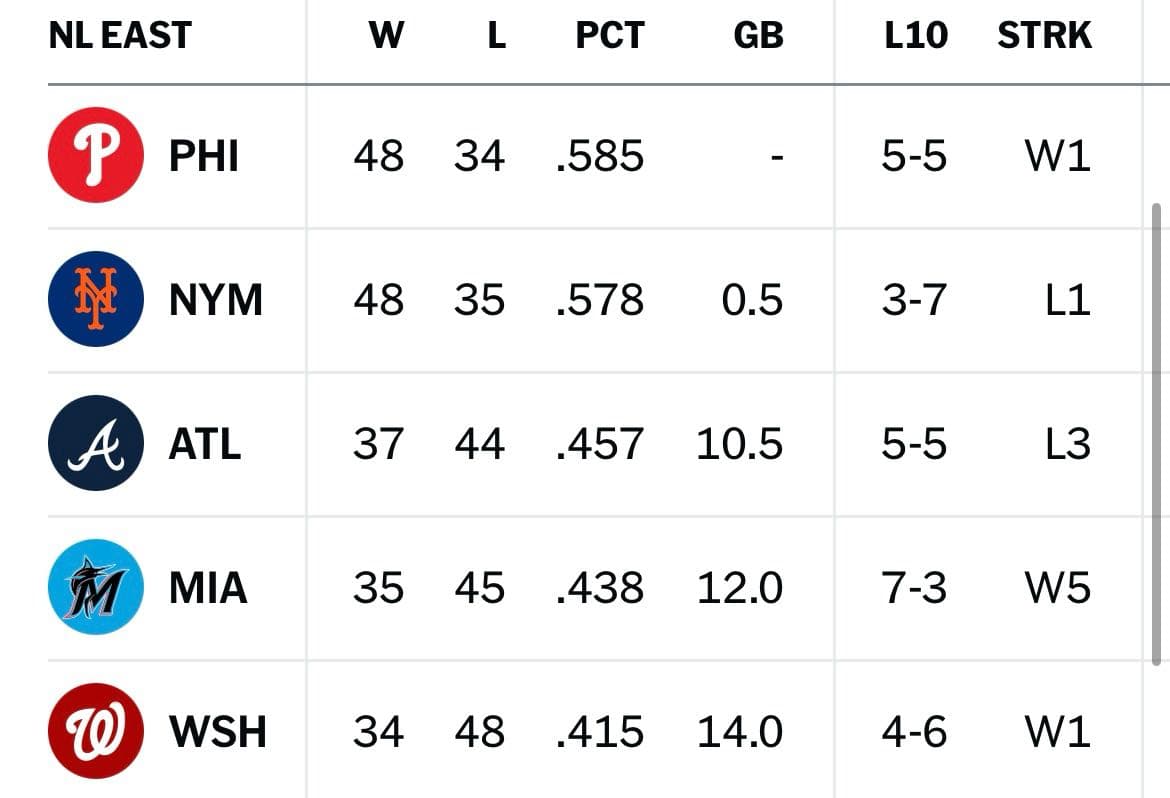Click Miami's W5 streak value
Image resolution: width=1170 pixels, height=798 pixels.
click(1057, 588)
